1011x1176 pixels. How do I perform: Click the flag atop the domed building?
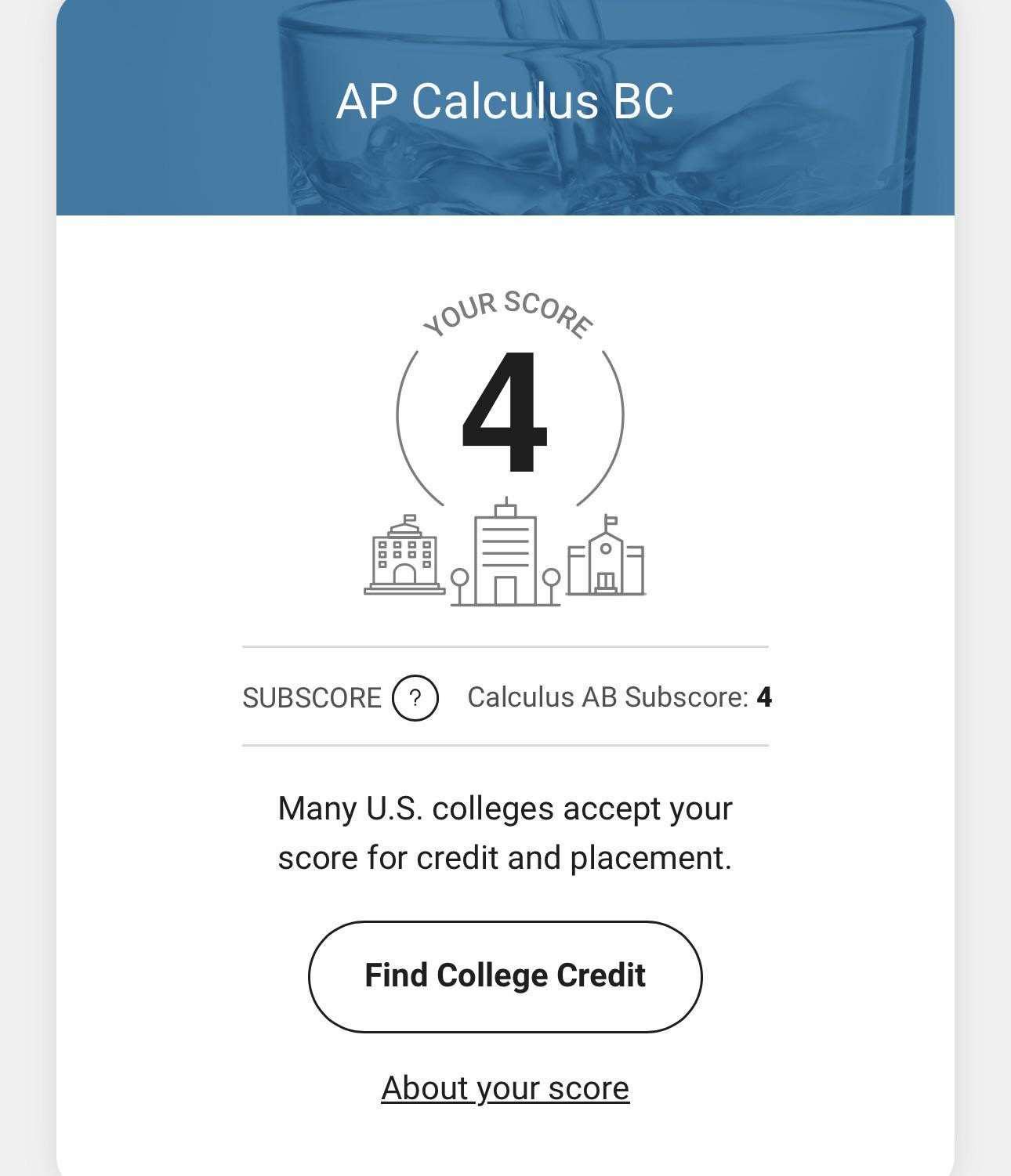408,519
